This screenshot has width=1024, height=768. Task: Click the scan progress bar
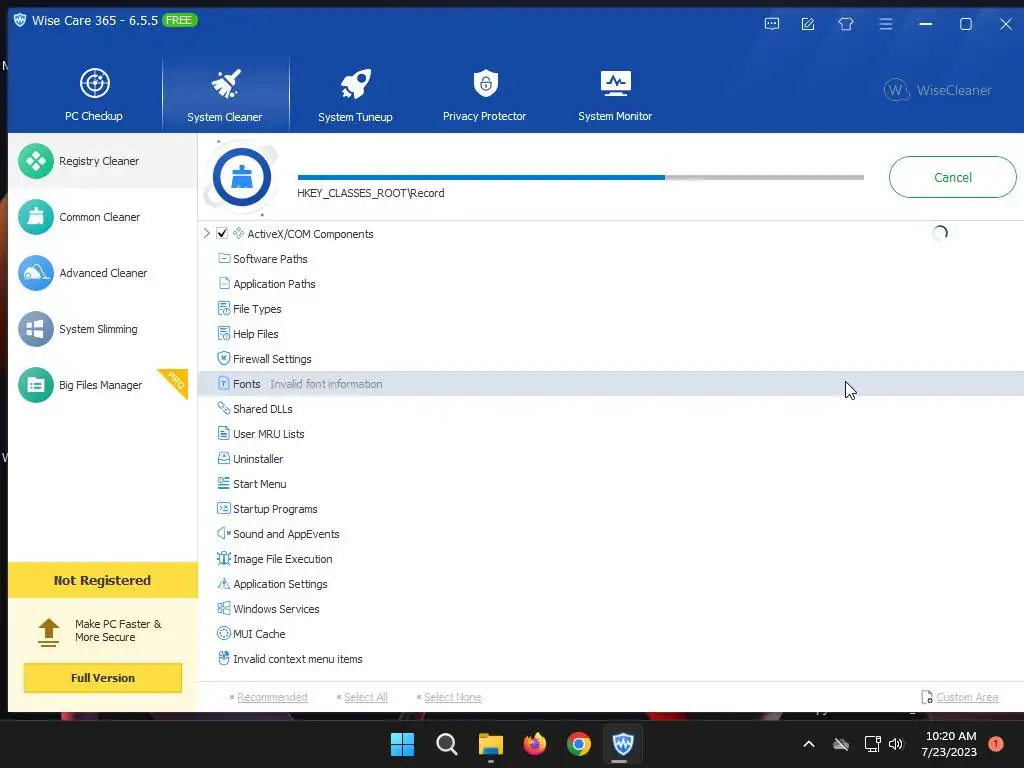click(581, 177)
